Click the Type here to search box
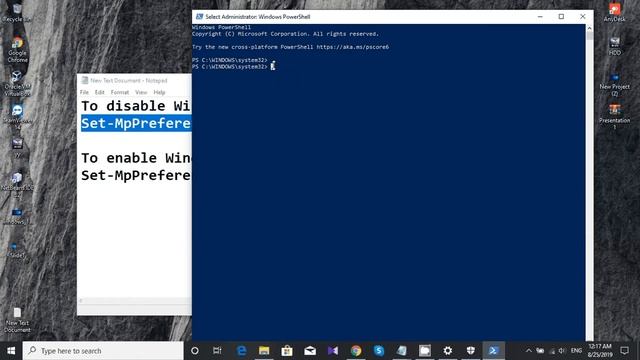This screenshot has height=360, width=640. (103, 351)
